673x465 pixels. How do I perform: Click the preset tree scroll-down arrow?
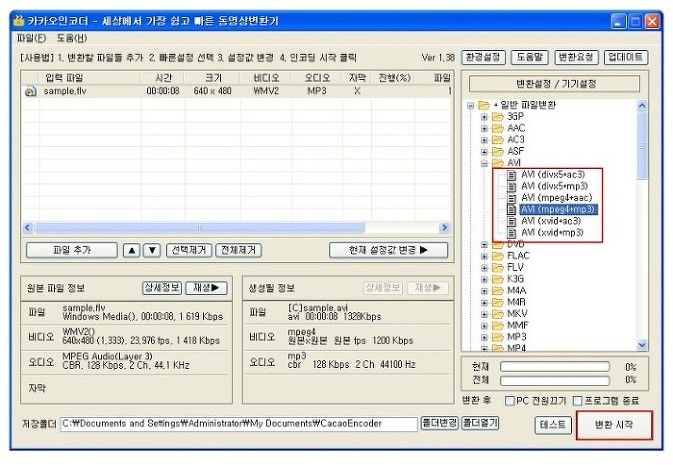642,345
